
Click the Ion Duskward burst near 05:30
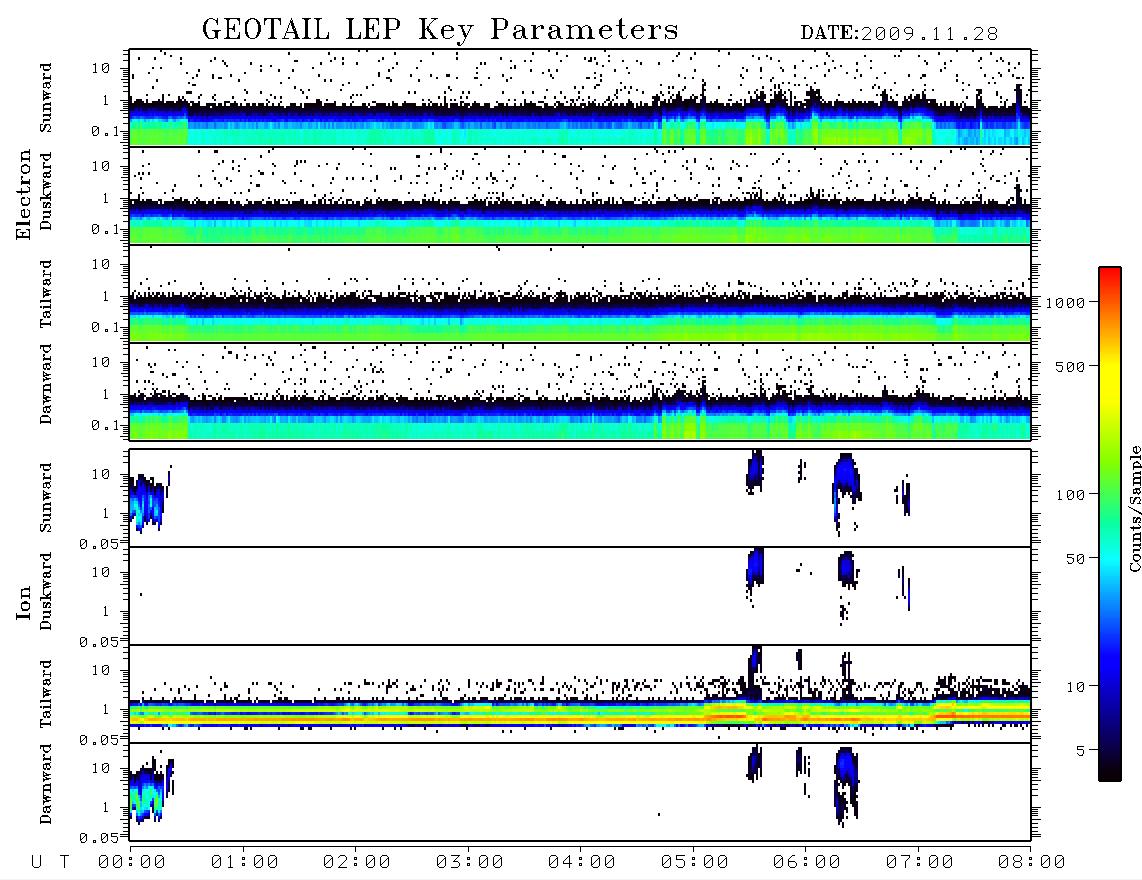pyautogui.click(x=755, y=569)
